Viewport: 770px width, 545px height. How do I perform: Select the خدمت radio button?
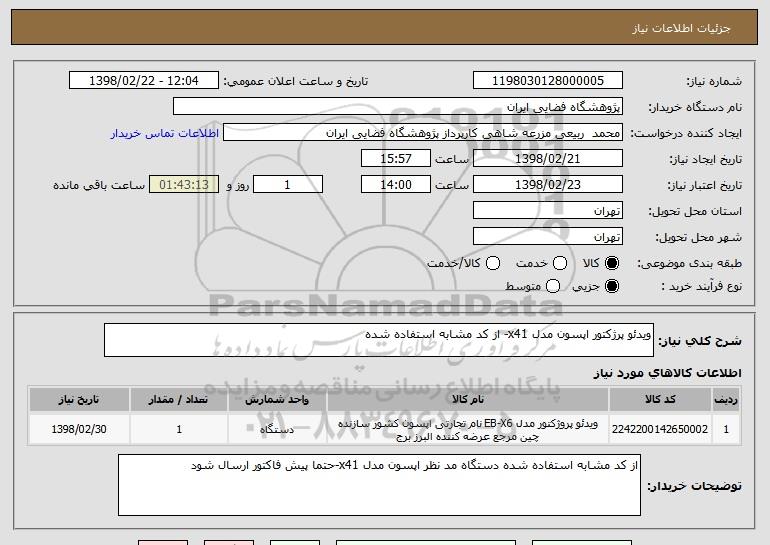tap(560, 263)
